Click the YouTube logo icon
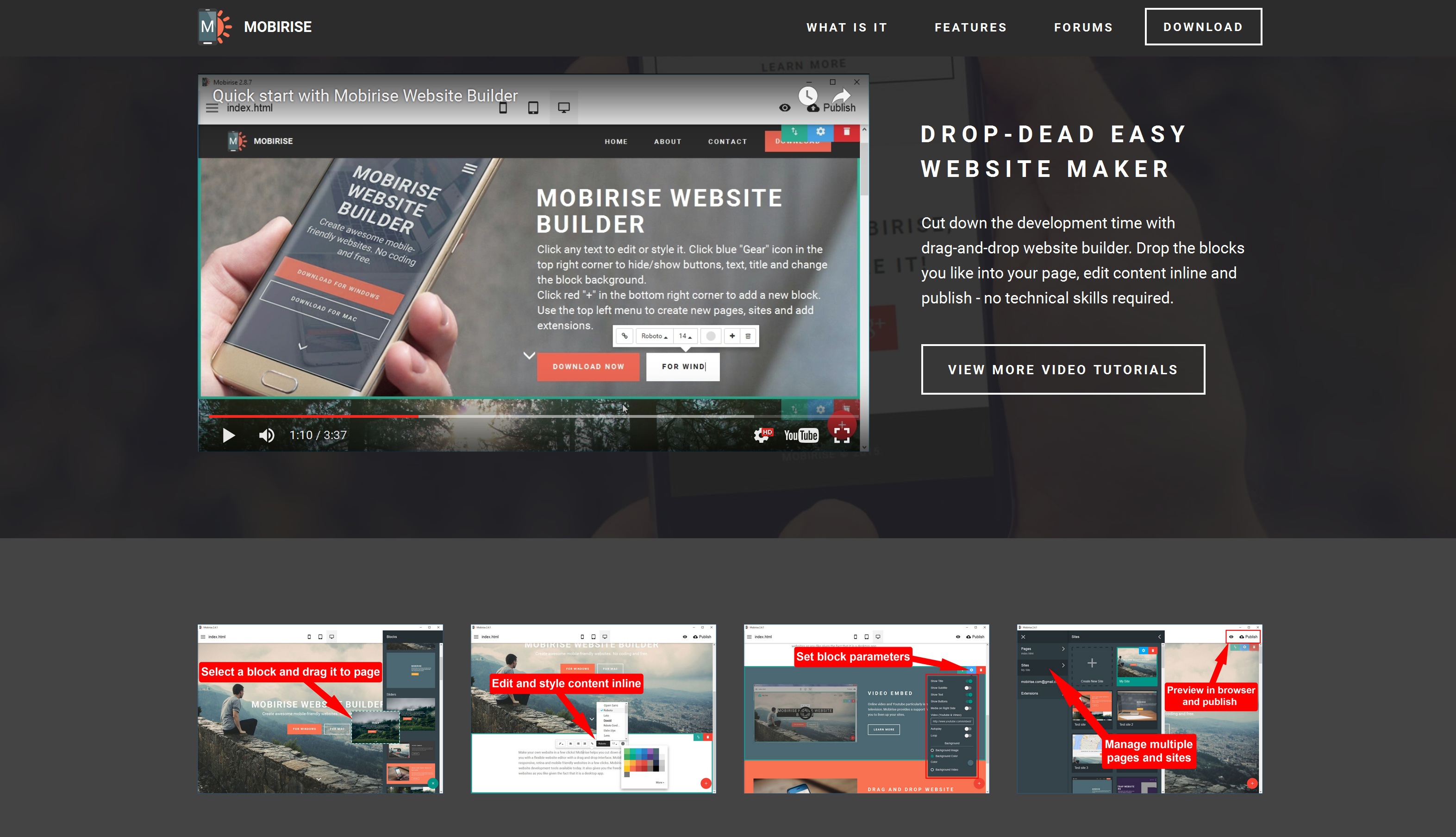 pyautogui.click(x=801, y=434)
